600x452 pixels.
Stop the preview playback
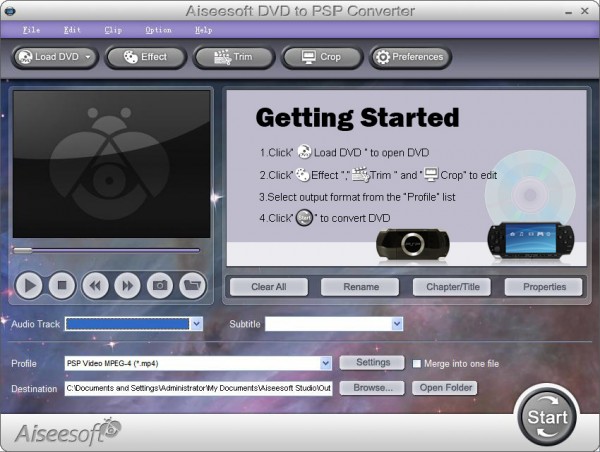click(62, 286)
